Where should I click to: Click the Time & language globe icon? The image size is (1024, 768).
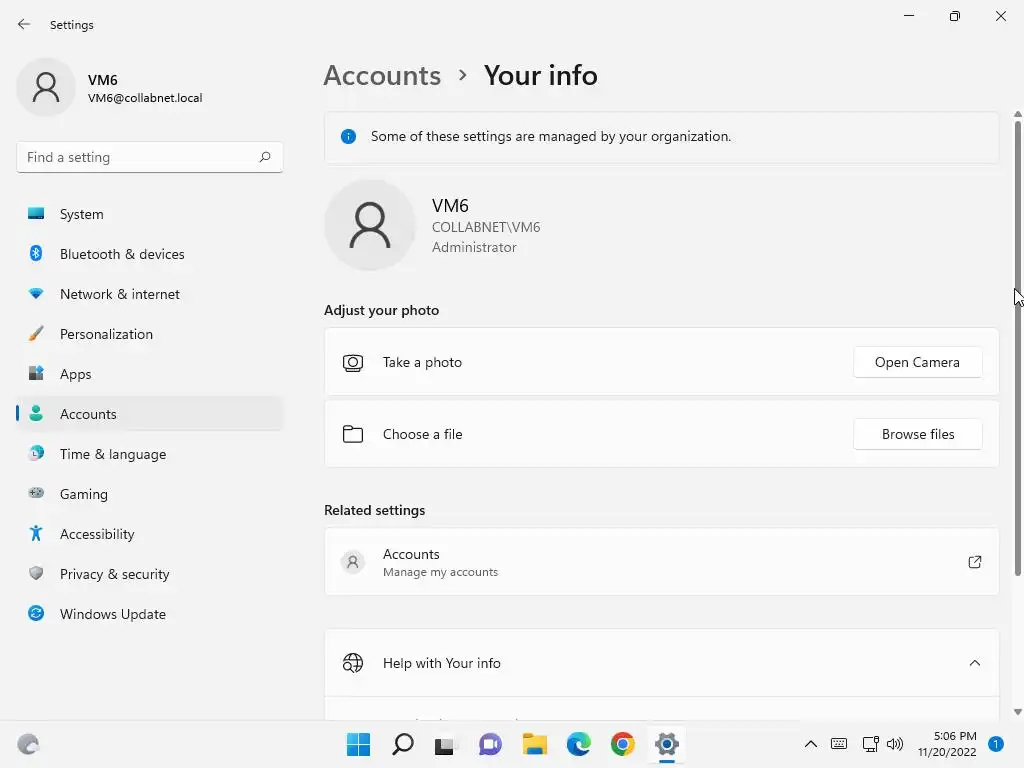[x=36, y=453]
